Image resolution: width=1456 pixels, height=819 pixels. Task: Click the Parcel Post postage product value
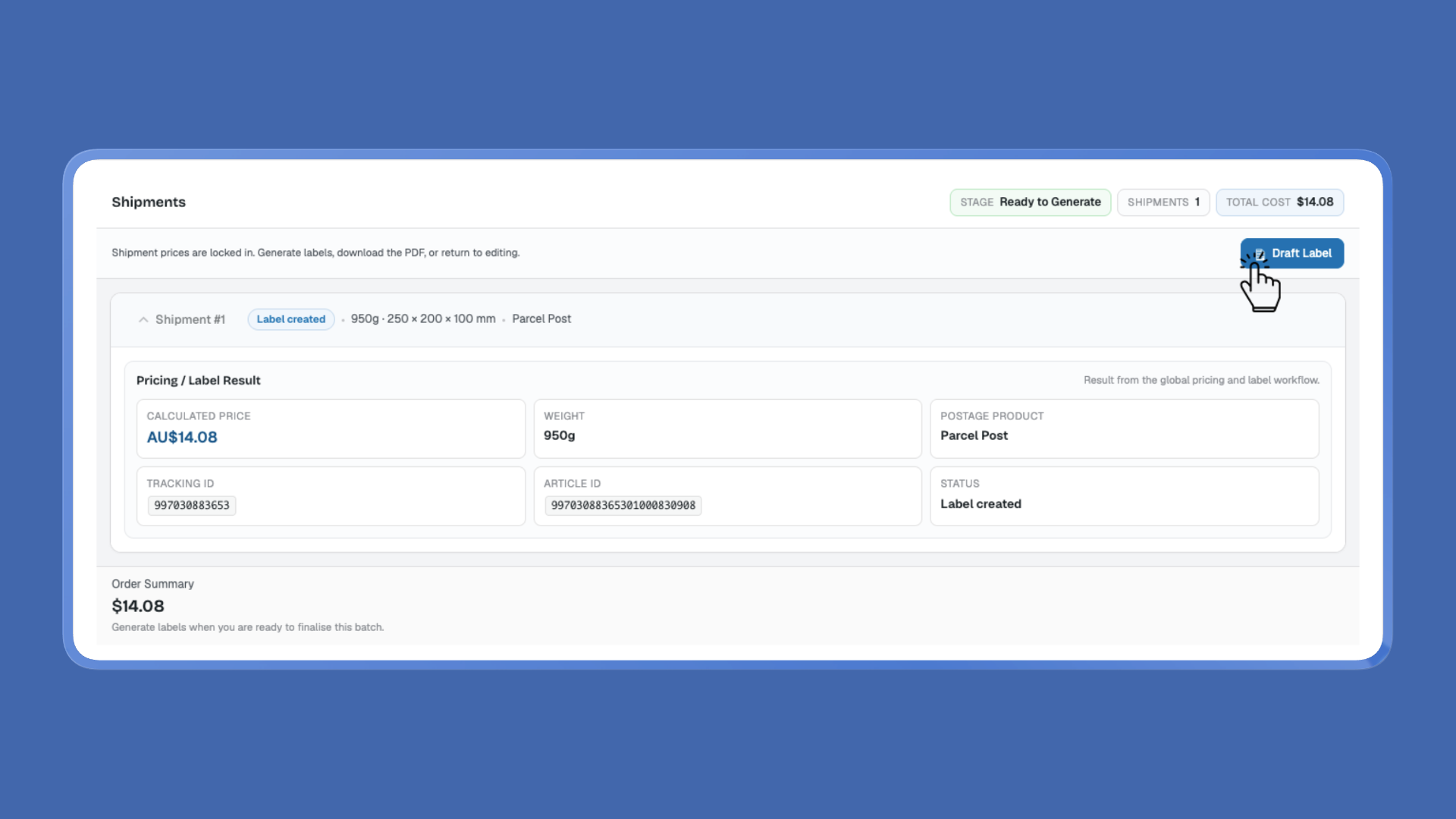[x=974, y=435]
